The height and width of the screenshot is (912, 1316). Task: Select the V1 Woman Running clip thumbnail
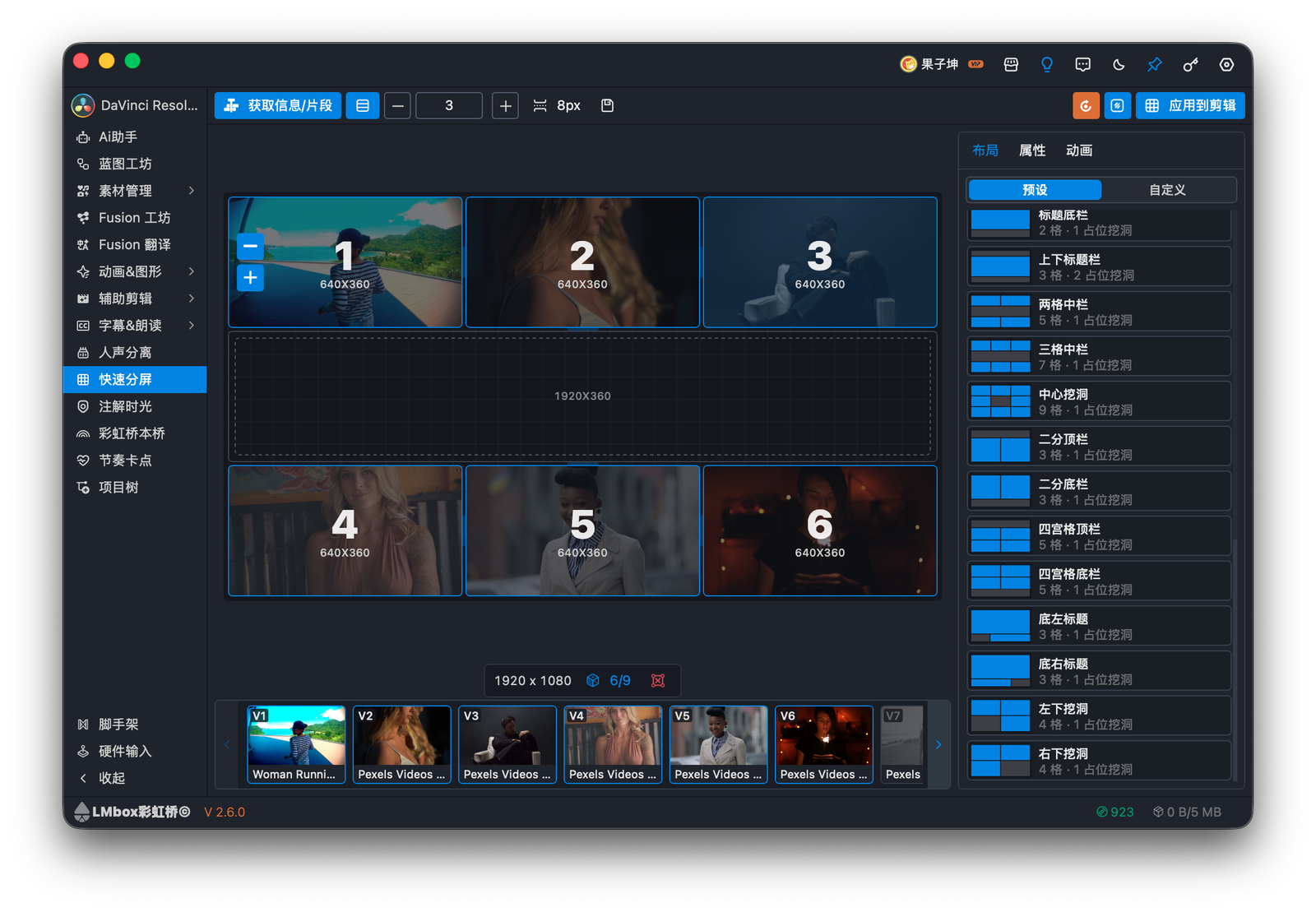coord(296,744)
